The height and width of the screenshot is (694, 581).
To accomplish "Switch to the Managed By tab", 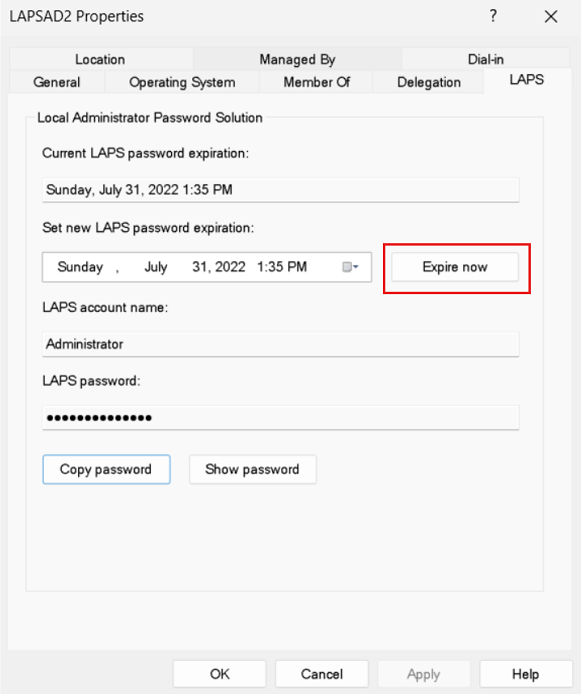I will [297, 59].
